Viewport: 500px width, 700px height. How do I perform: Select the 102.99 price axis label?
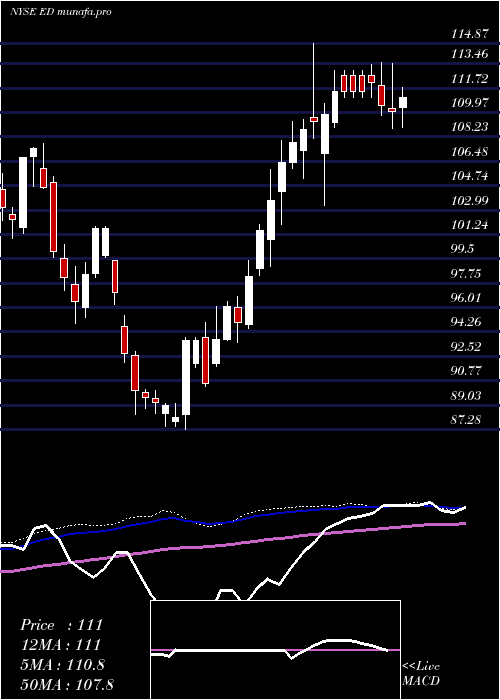tap(468, 200)
